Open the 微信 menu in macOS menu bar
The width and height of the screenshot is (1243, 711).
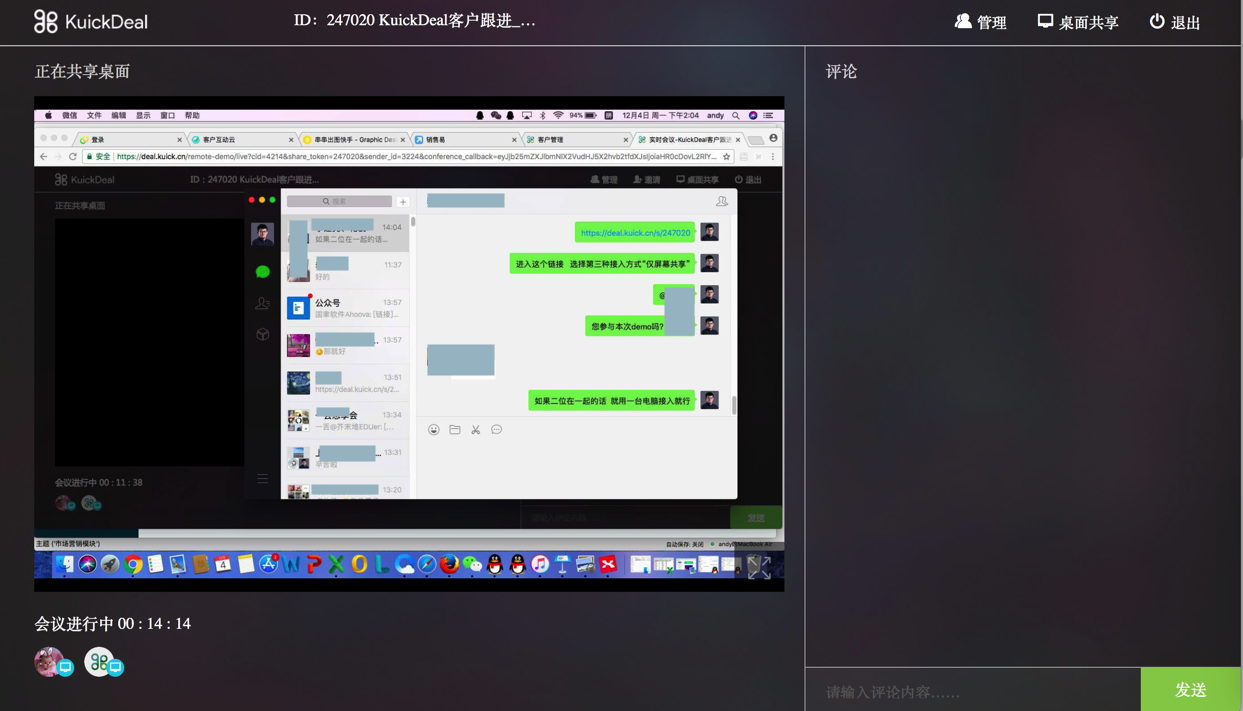point(69,115)
